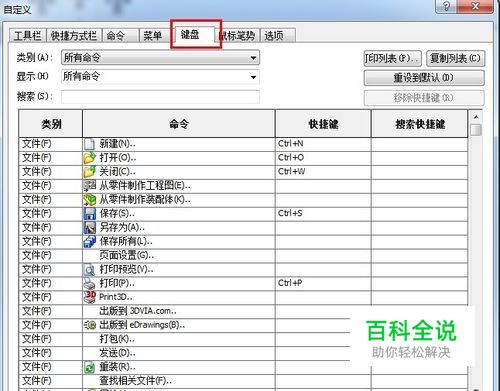Click the Ctrl+O shortcut cell
This screenshot has height=391, width=500.
click(323, 158)
